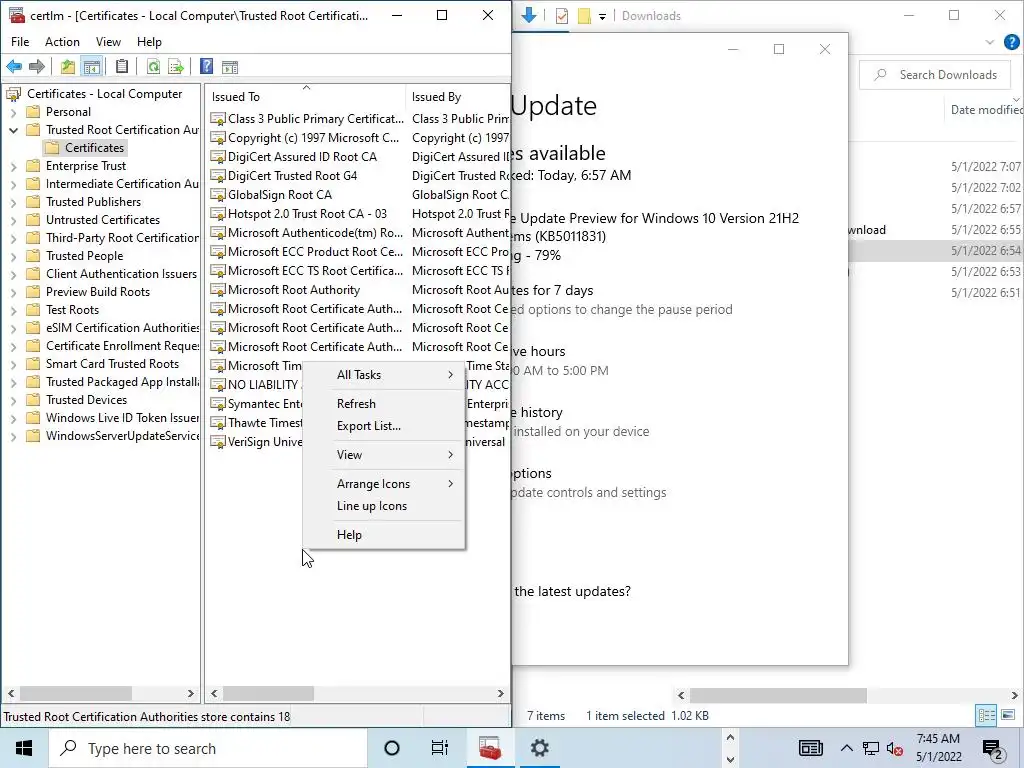Click the blue Help icon in Downloads window

tap(1012, 42)
